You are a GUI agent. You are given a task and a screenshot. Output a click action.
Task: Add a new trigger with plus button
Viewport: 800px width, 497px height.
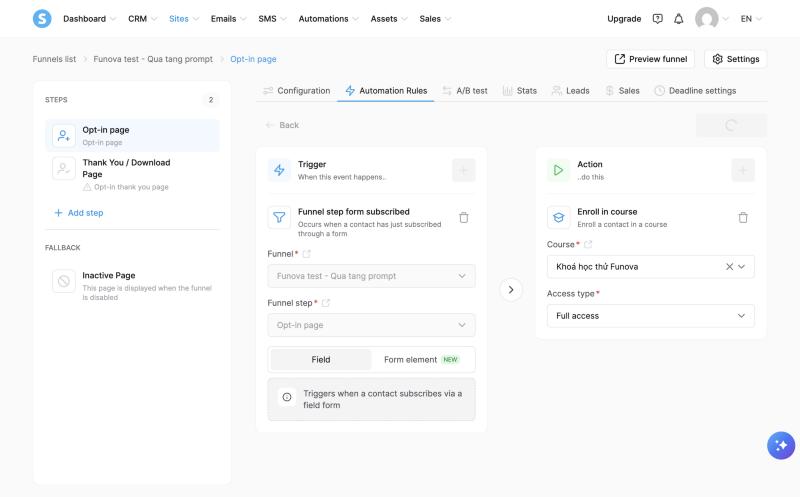coord(463,170)
